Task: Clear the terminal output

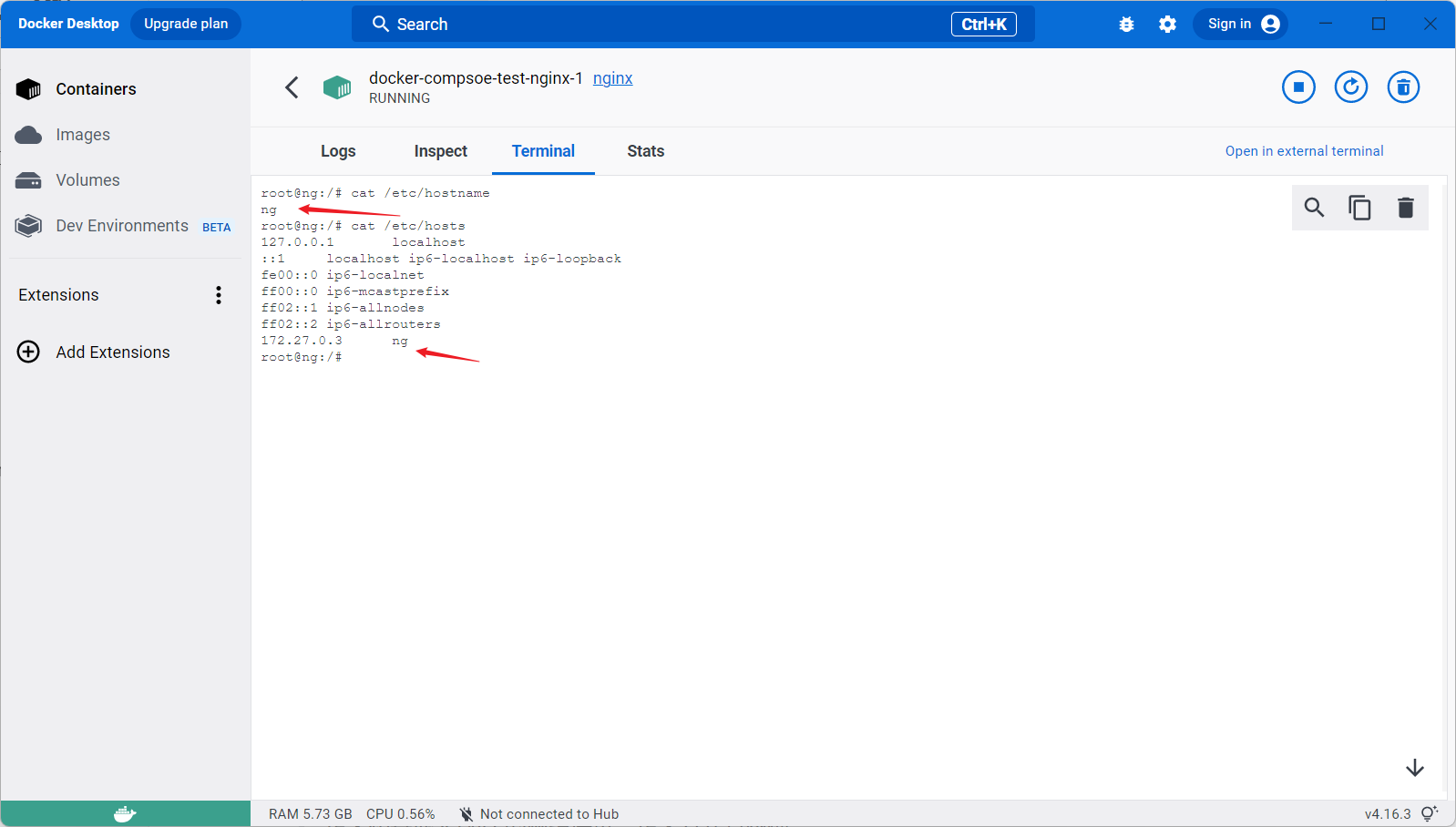Action: click(1406, 208)
